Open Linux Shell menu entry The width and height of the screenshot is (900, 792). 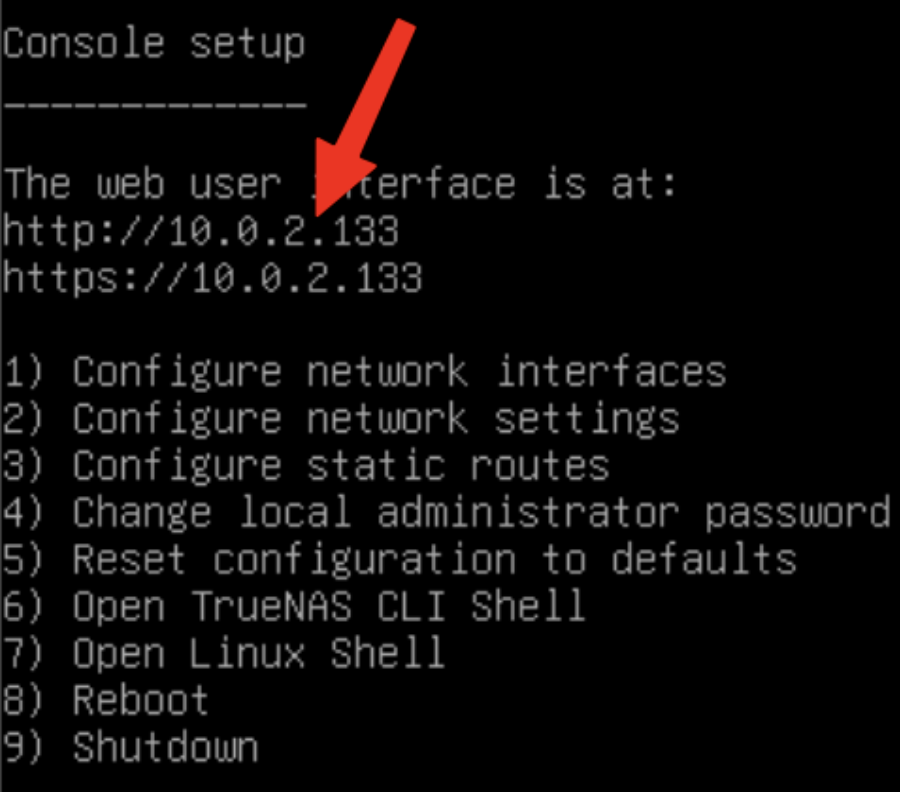click(x=258, y=653)
